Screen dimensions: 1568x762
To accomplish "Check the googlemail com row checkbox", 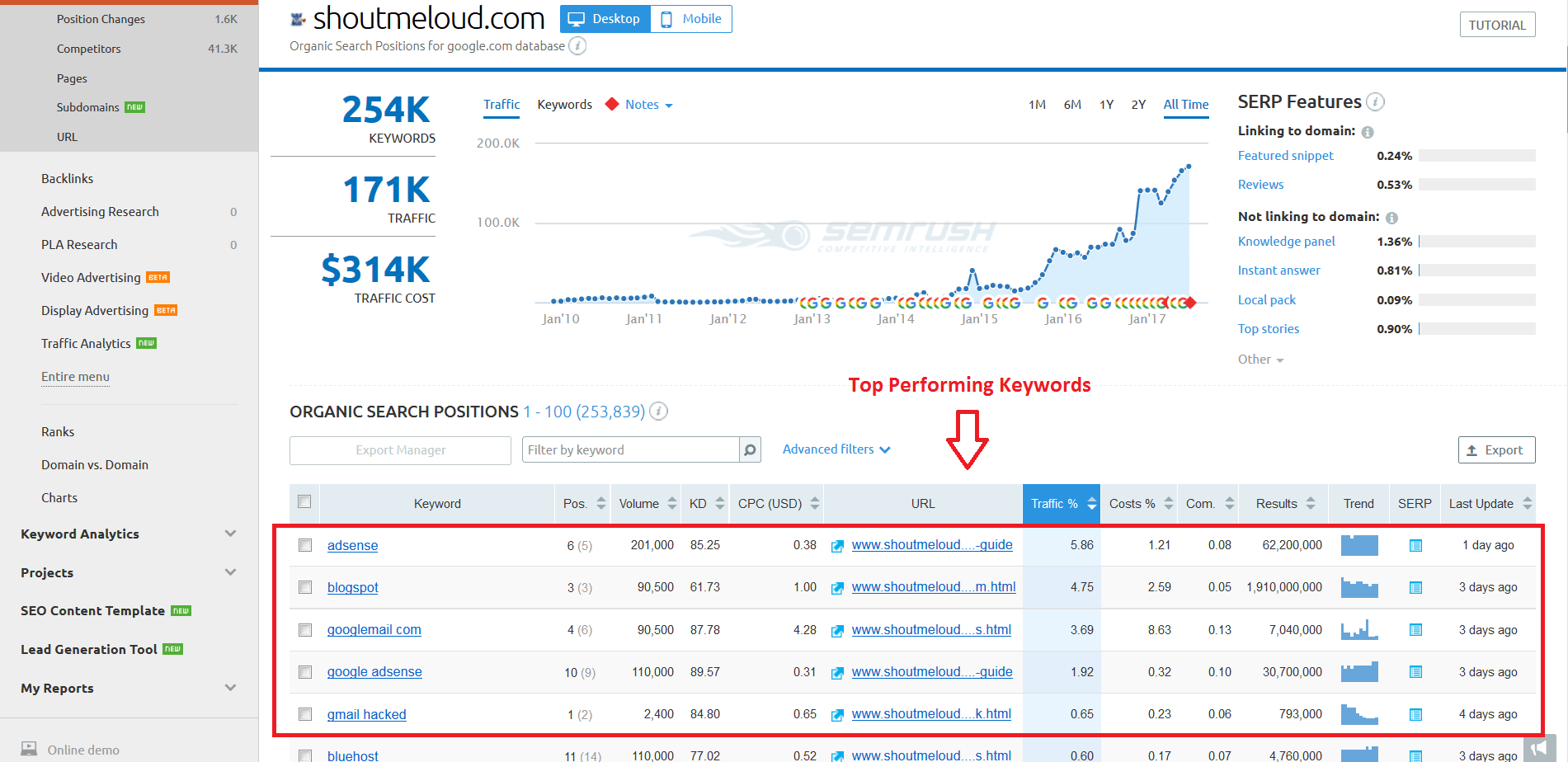I will pos(305,630).
